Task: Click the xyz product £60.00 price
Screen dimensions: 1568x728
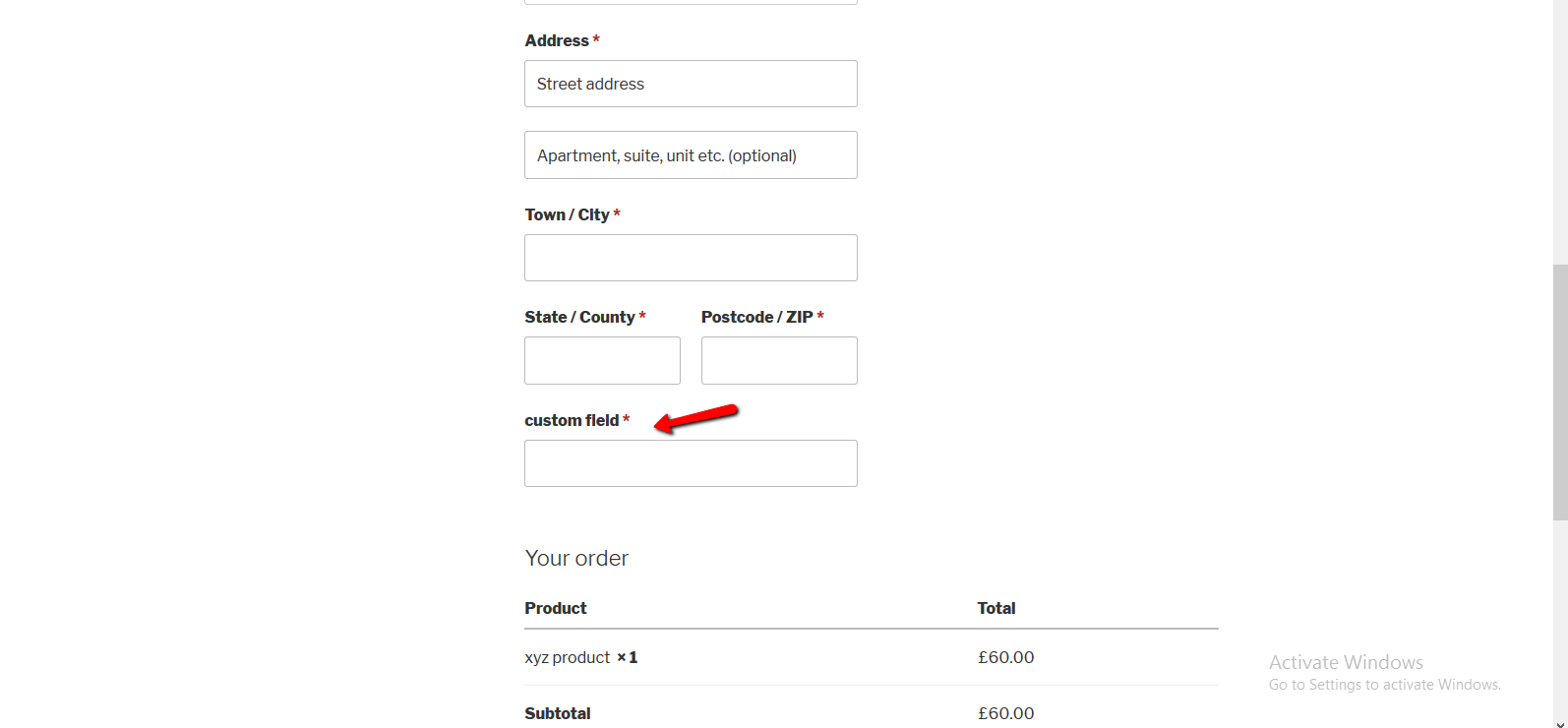Action: [x=1005, y=657]
